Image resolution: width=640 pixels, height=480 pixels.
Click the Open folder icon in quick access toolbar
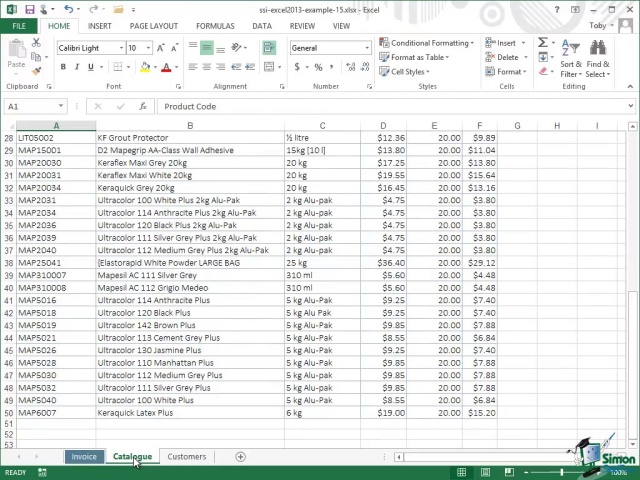pos(118,9)
